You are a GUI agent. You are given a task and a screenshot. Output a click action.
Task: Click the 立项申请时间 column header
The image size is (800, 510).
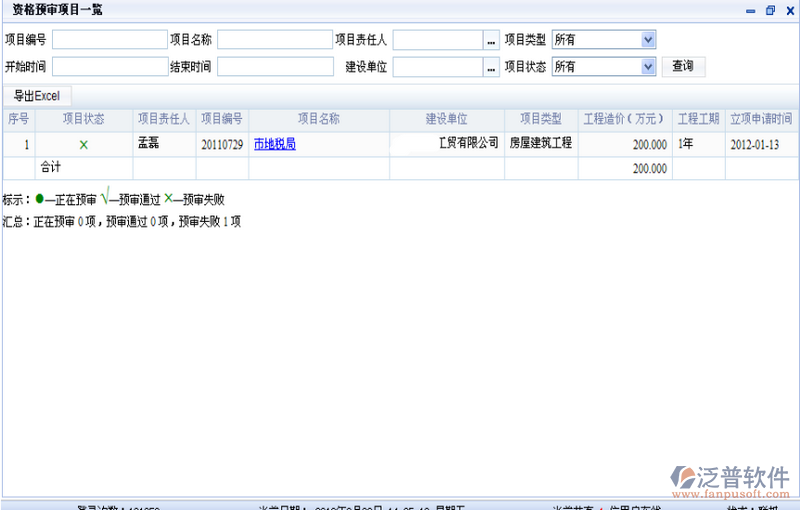click(762, 119)
